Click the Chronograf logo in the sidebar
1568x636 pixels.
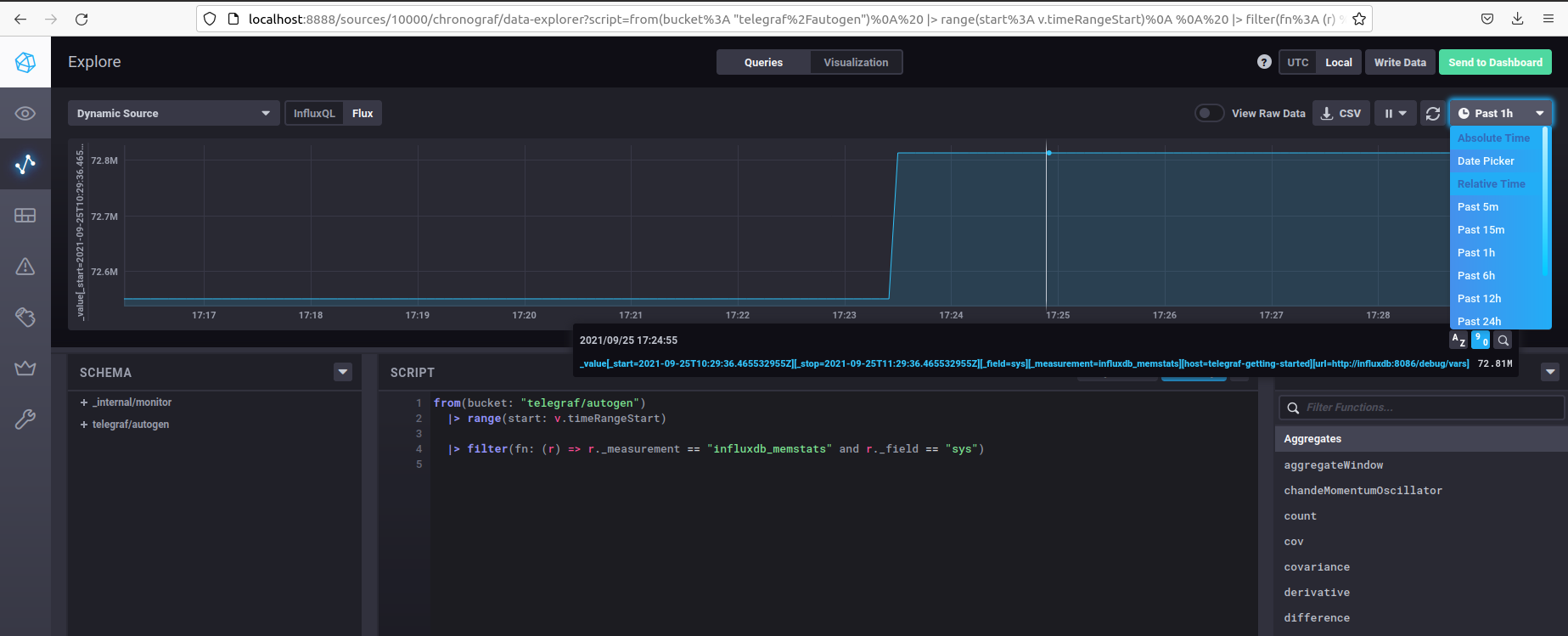[25, 62]
